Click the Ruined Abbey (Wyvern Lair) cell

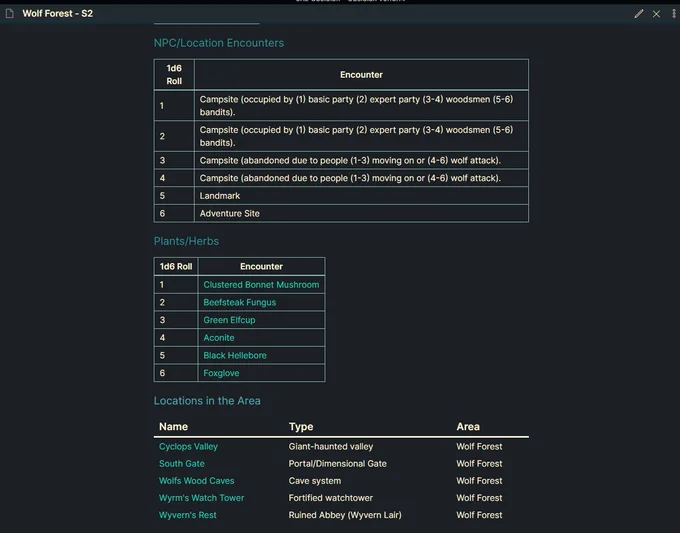tap(345, 515)
